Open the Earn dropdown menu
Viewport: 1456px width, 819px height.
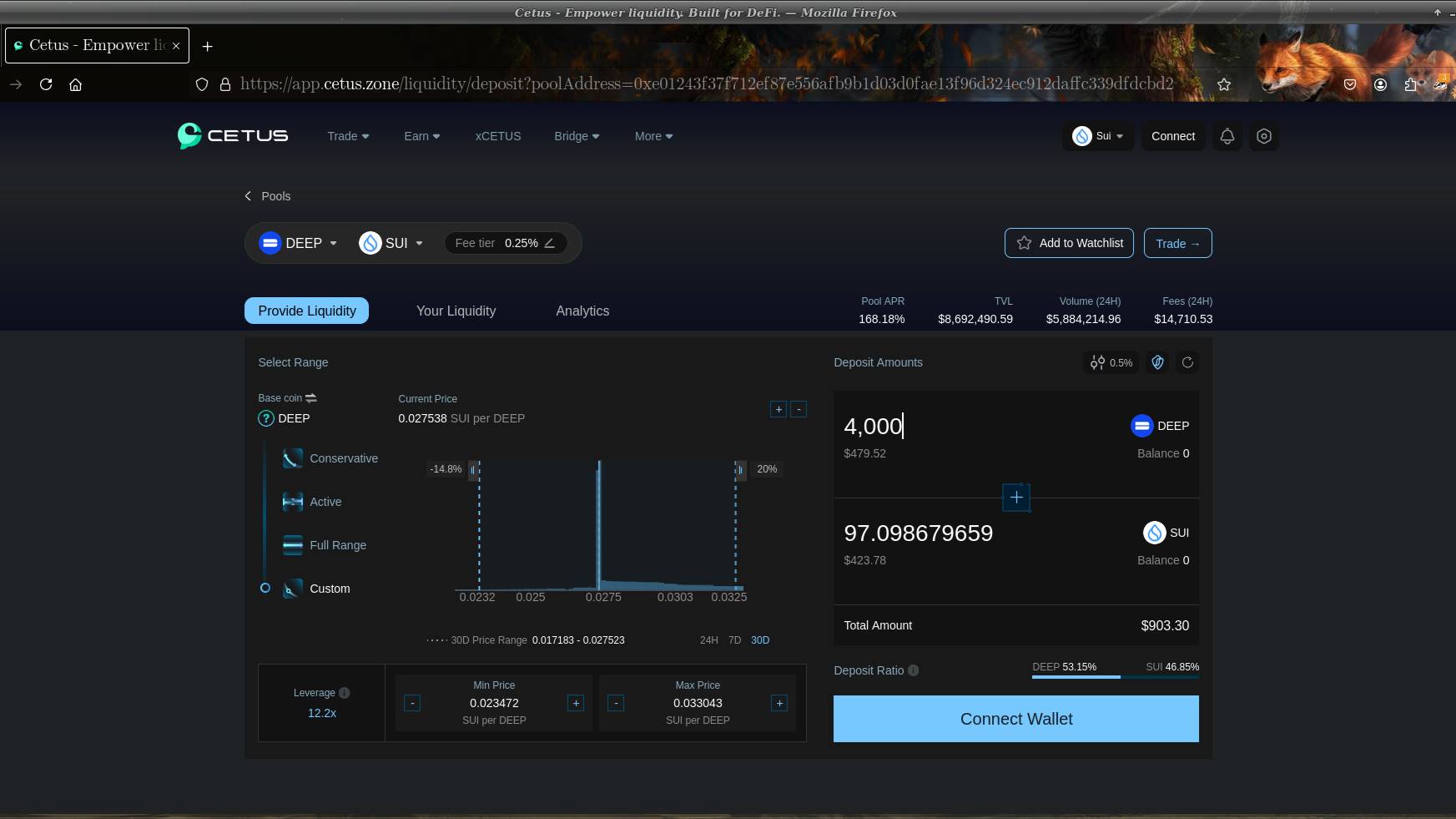click(422, 136)
